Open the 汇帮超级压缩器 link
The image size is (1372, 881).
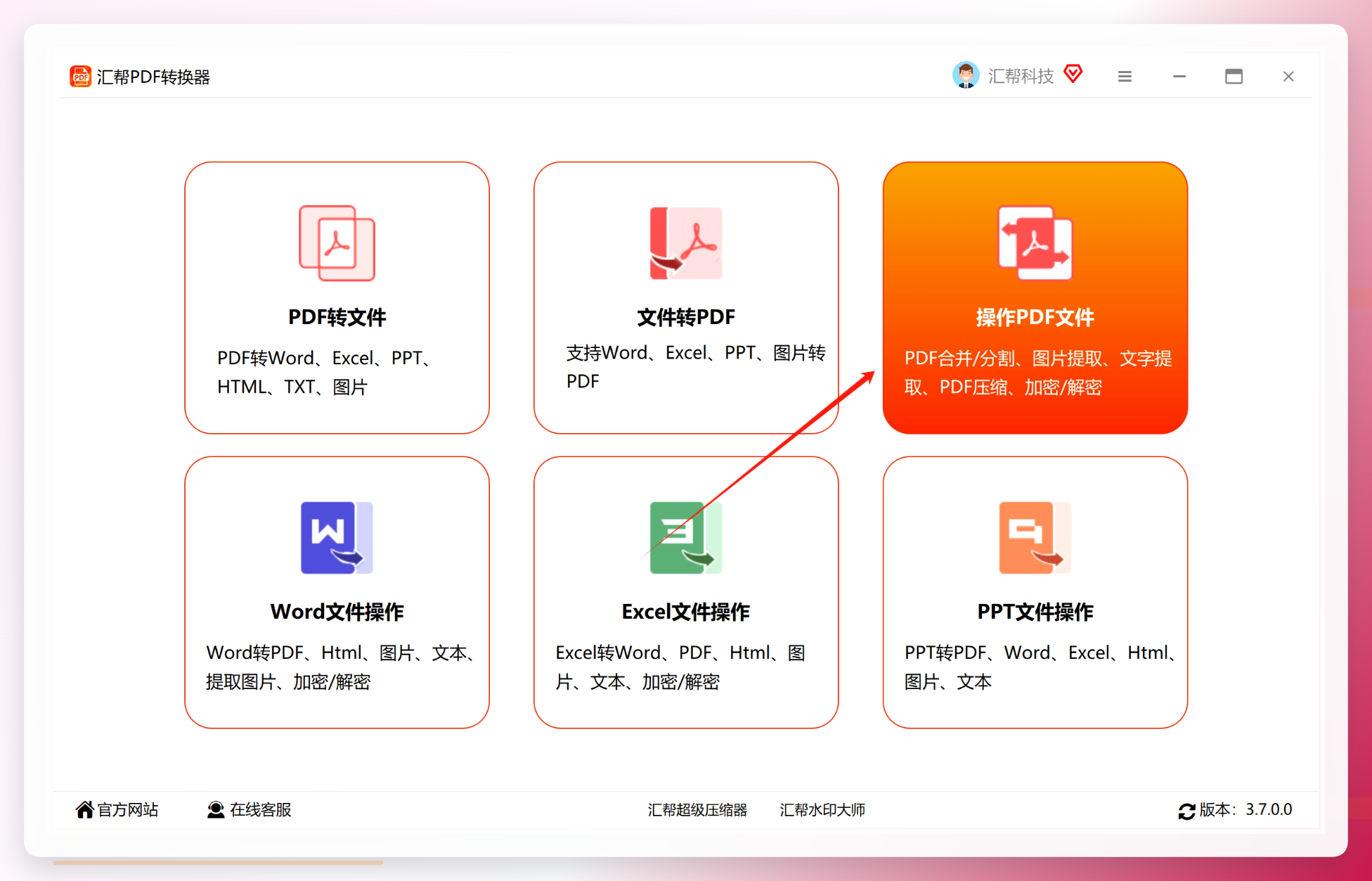(697, 810)
